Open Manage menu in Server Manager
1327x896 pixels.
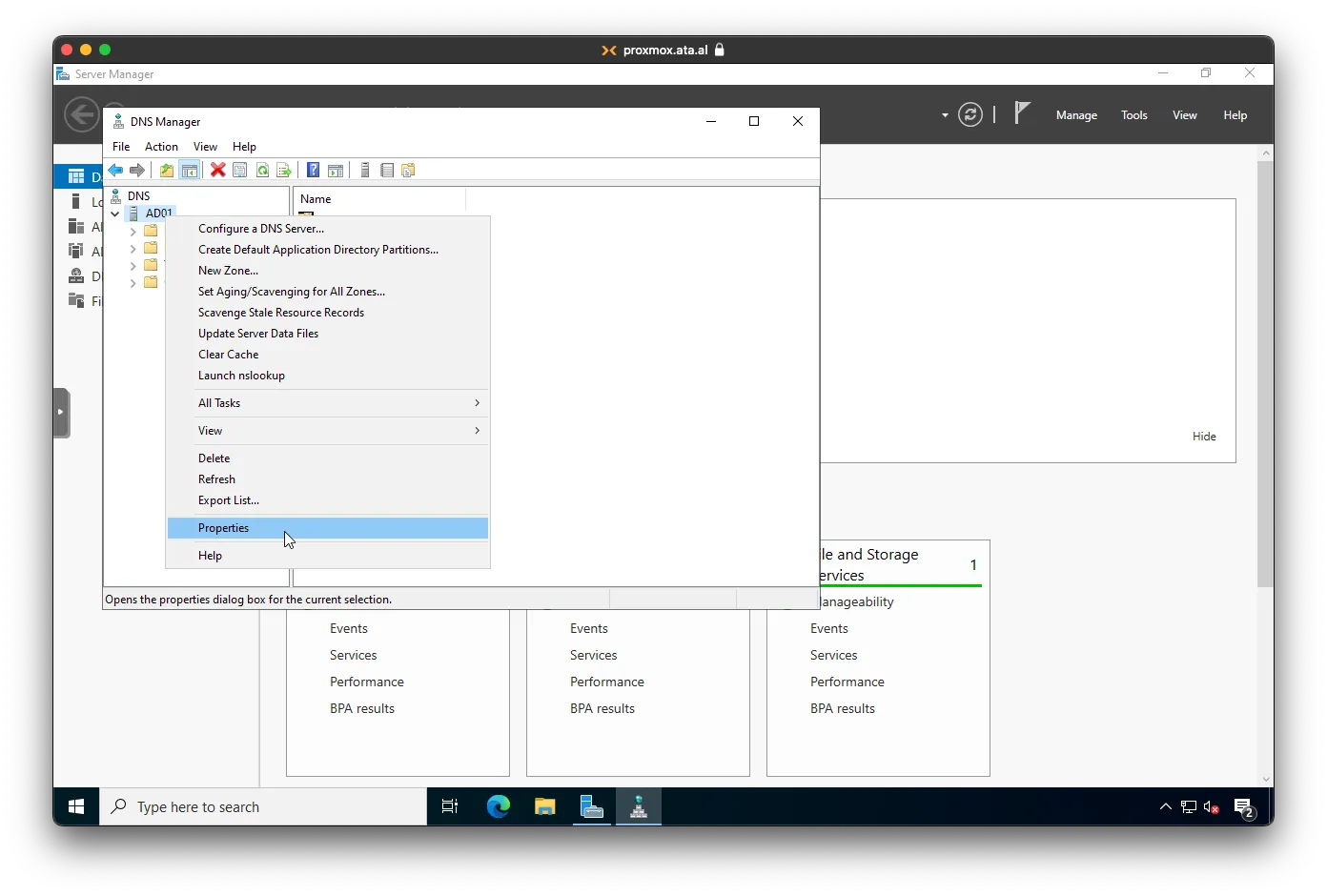(x=1076, y=115)
